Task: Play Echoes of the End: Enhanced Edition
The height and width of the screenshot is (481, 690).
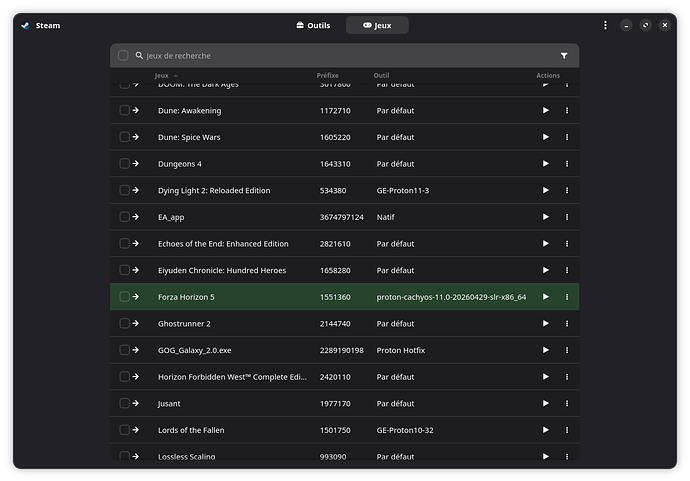Action: pyautogui.click(x=545, y=243)
